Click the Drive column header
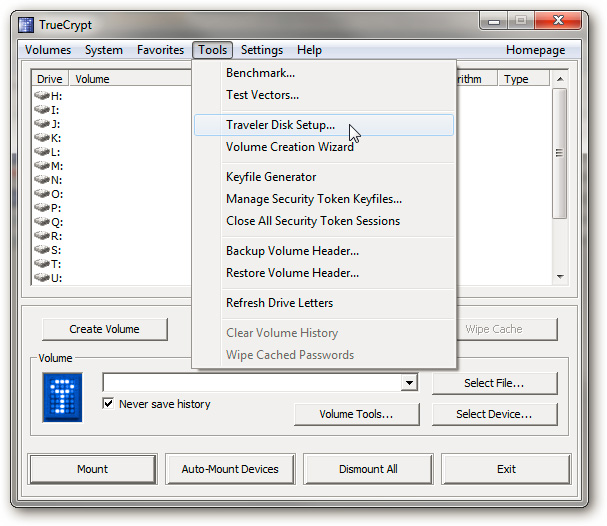The width and height of the screenshot is (607, 526). pos(50,79)
